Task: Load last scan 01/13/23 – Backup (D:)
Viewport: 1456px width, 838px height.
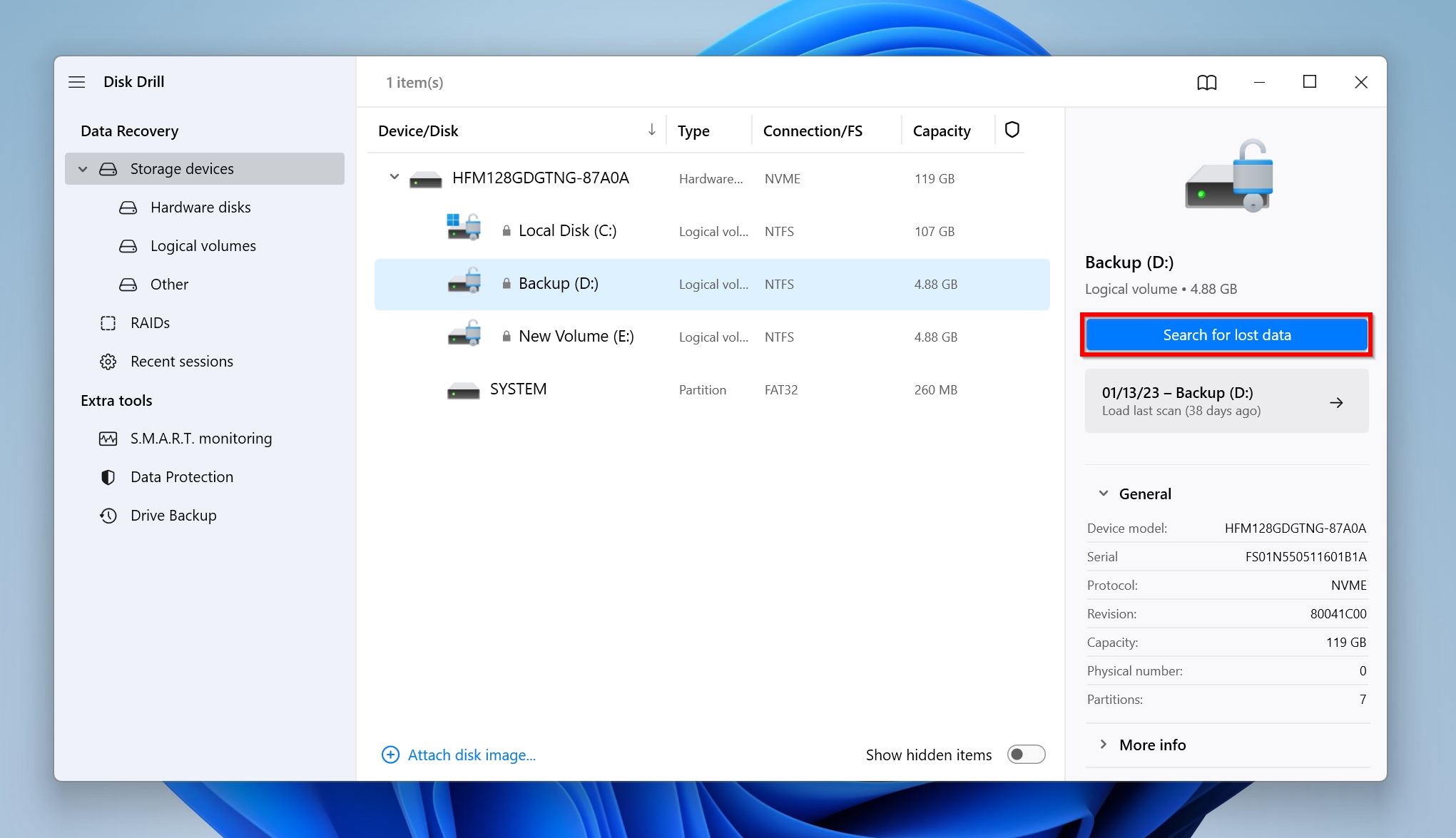Action: point(1227,401)
